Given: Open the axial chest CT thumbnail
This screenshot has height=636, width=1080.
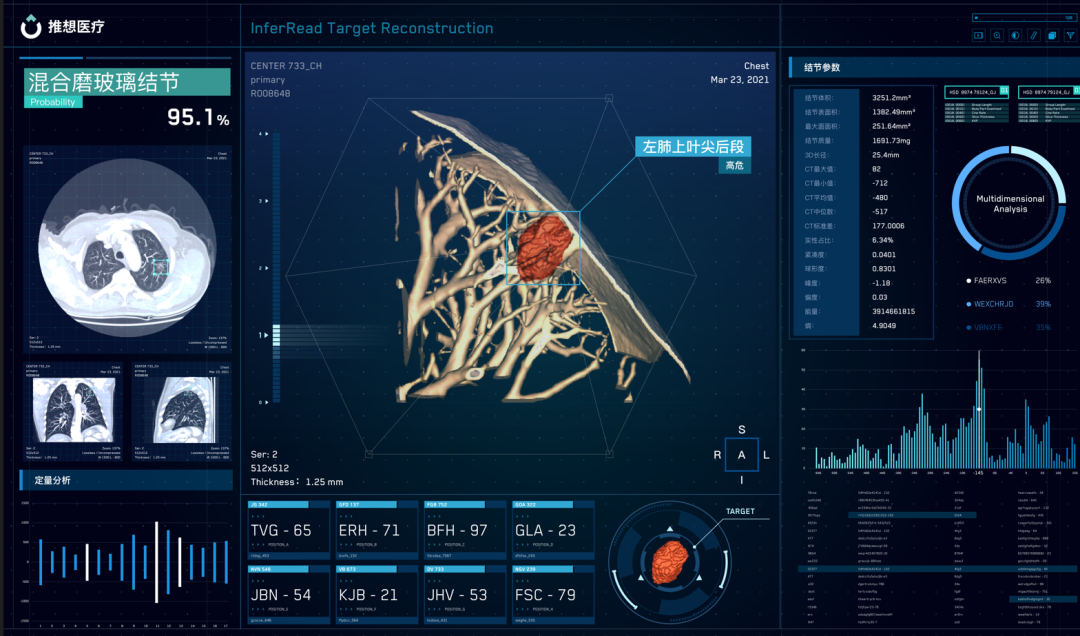Looking at the screenshot, I should coord(126,252).
